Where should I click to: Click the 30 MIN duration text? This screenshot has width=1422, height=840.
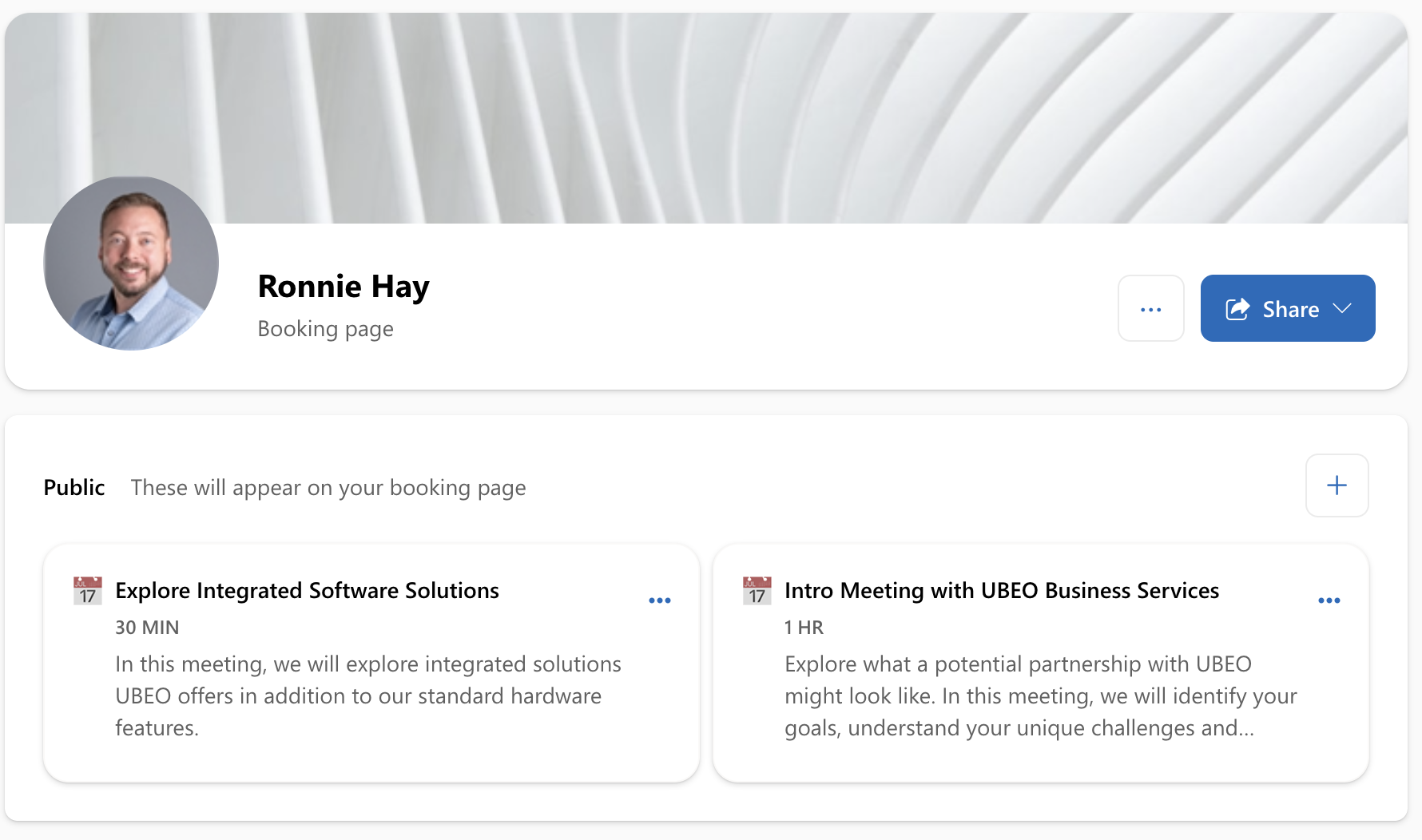147,628
